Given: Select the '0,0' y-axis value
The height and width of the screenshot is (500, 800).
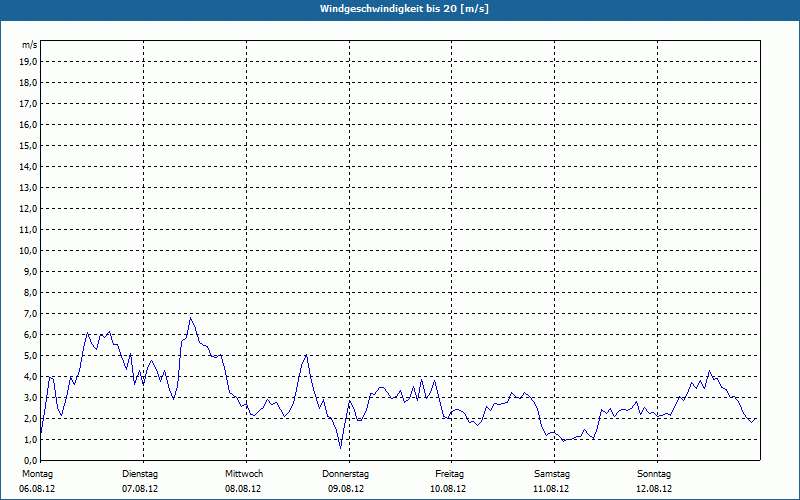Looking at the screenshot, I should pos(30,461).
